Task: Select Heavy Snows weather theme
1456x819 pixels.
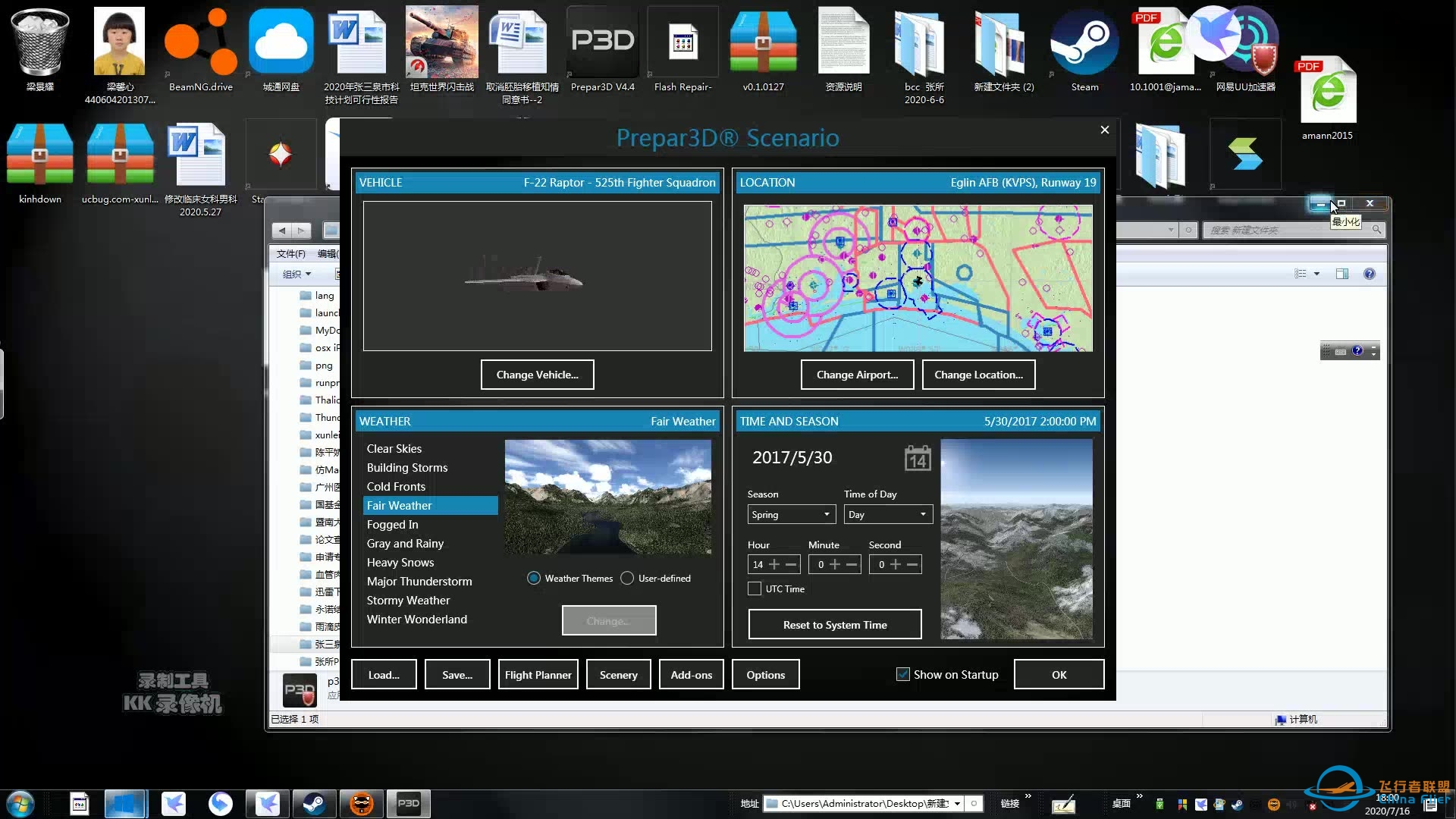Action: point(400,562)
